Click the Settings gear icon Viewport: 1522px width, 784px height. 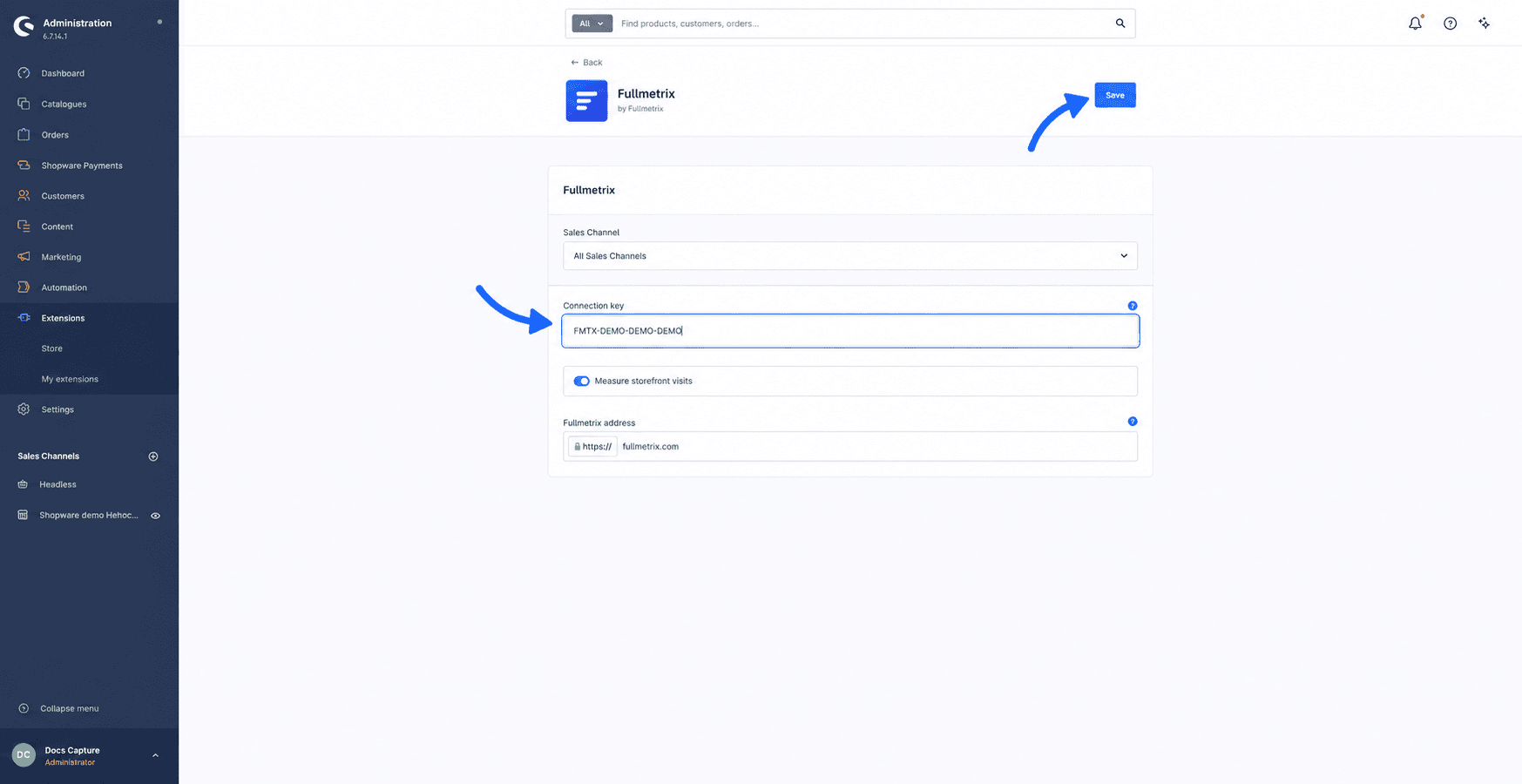click(x=24, y=409)
